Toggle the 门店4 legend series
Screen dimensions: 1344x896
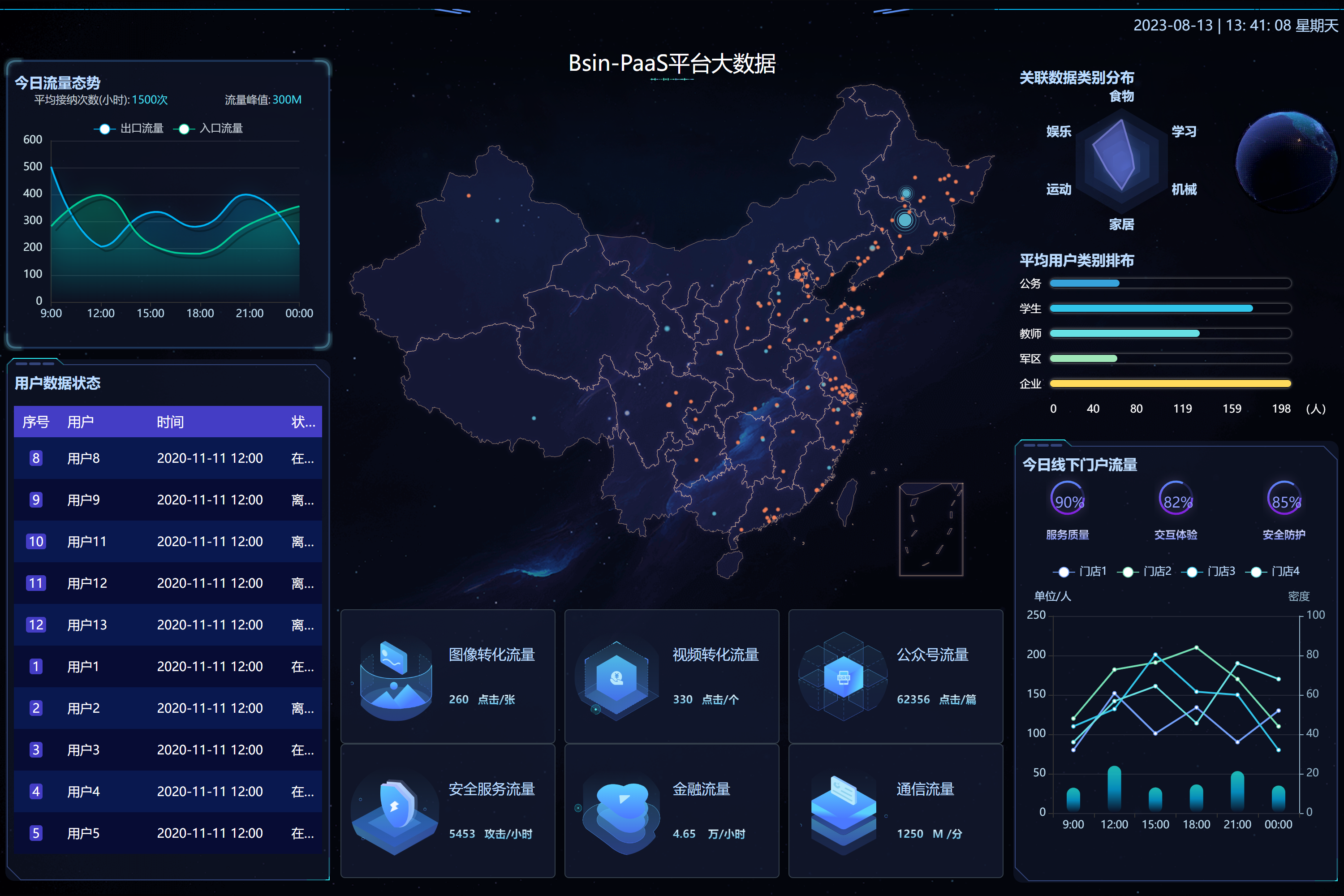click(x=1272, y=572)
